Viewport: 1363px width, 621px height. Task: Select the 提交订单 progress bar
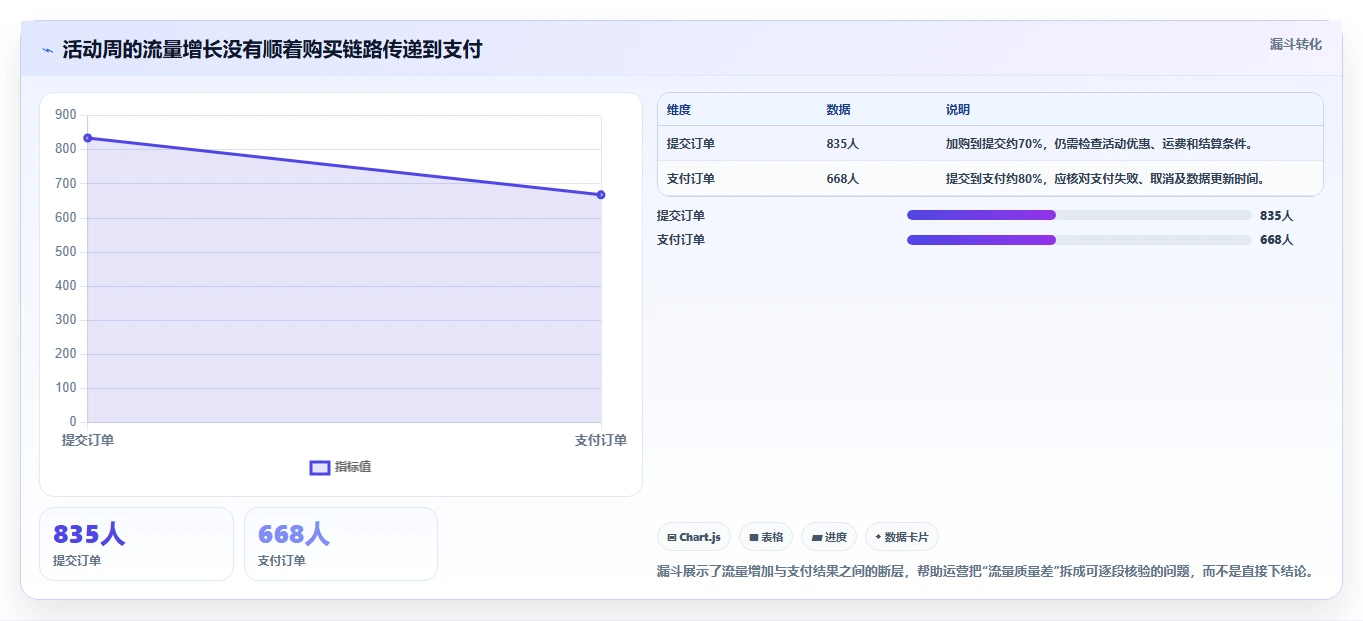[1079, 215]
